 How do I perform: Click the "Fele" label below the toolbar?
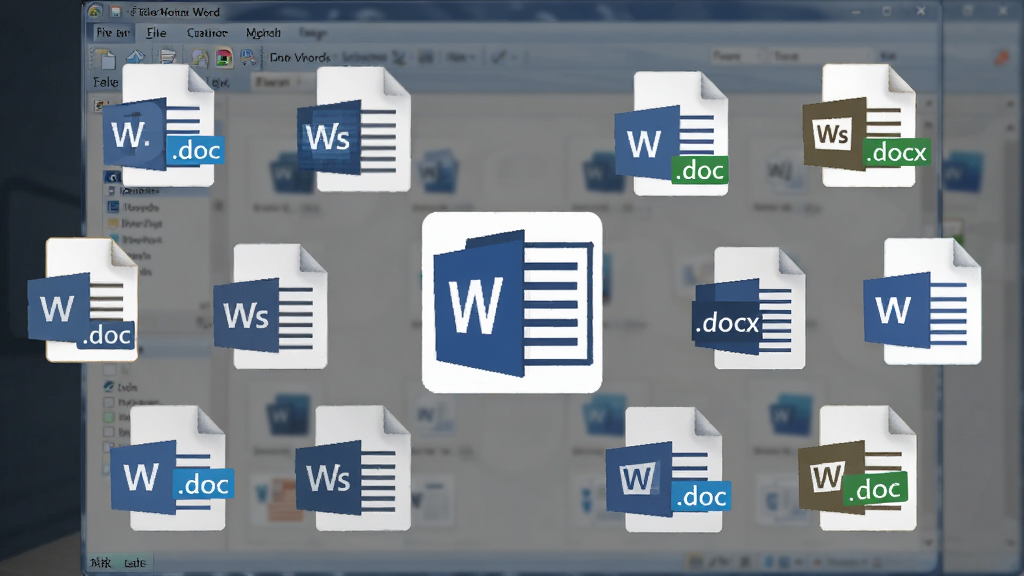(x=105, y=82)
